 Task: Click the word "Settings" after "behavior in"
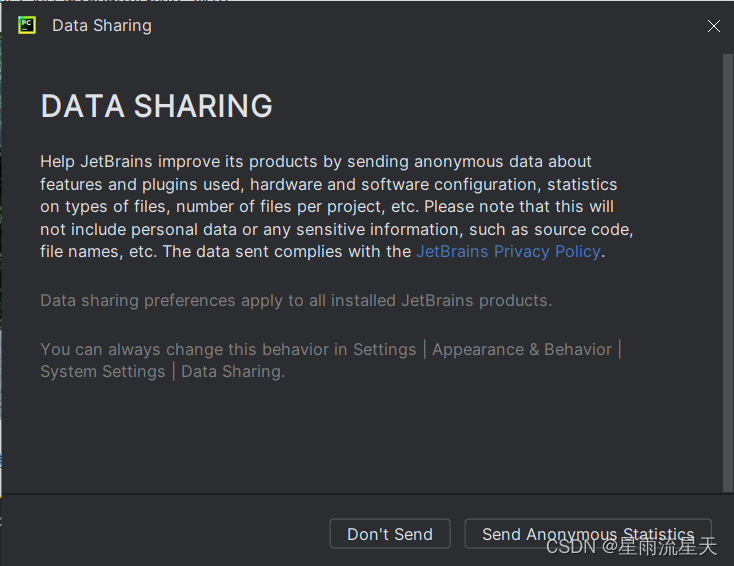pyautogui.click(x=384, y=349)
